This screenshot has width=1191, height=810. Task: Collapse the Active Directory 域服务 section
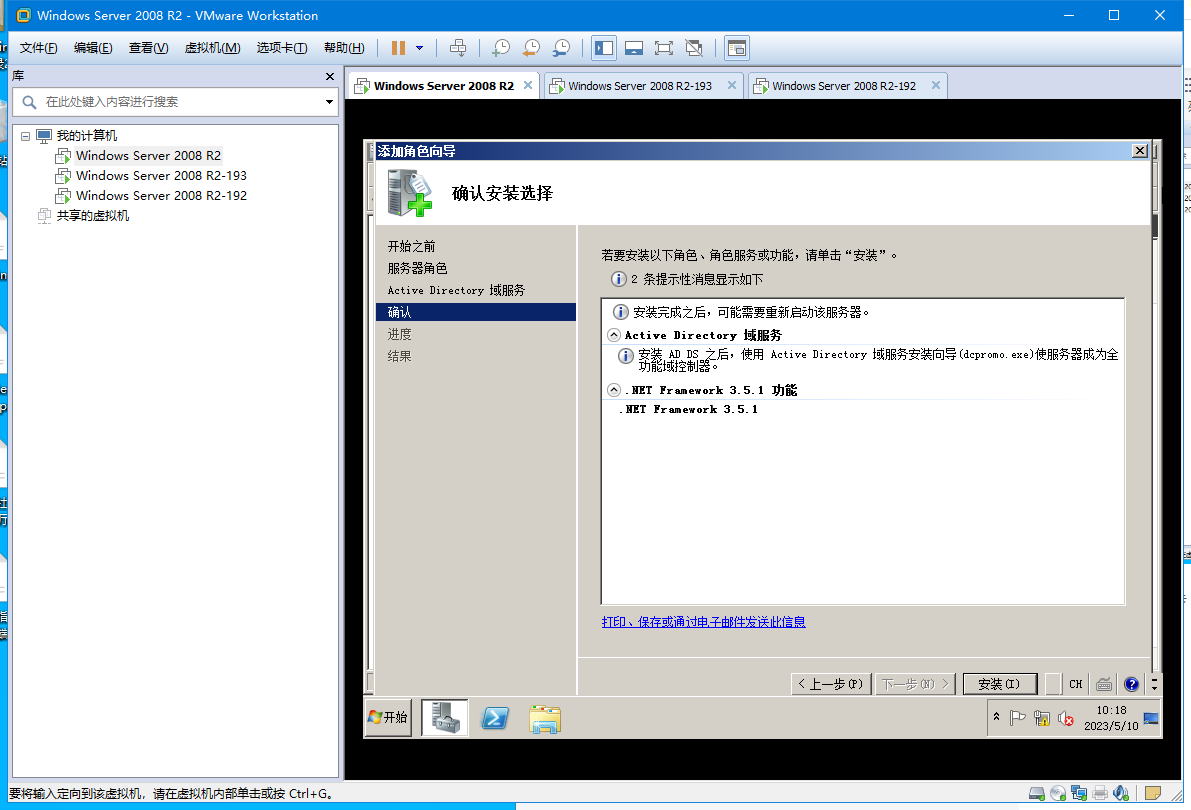(x=614, y=335)
